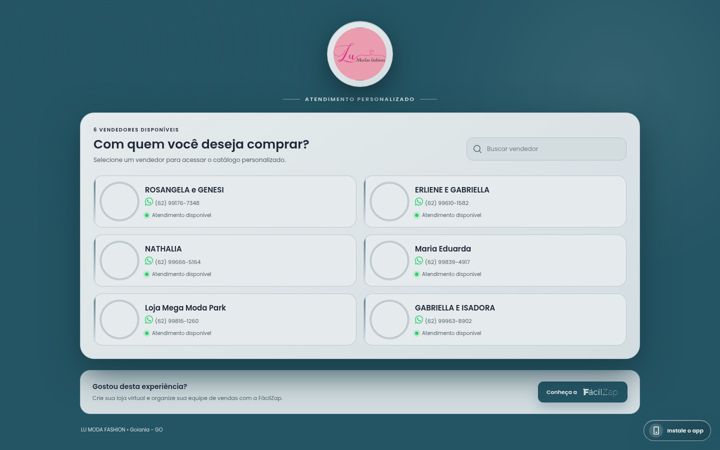The width and height of the screenshot is (720, 450).
Task: Click 'Gostou desta experiência?' text
Action: [x=140, y=387]
